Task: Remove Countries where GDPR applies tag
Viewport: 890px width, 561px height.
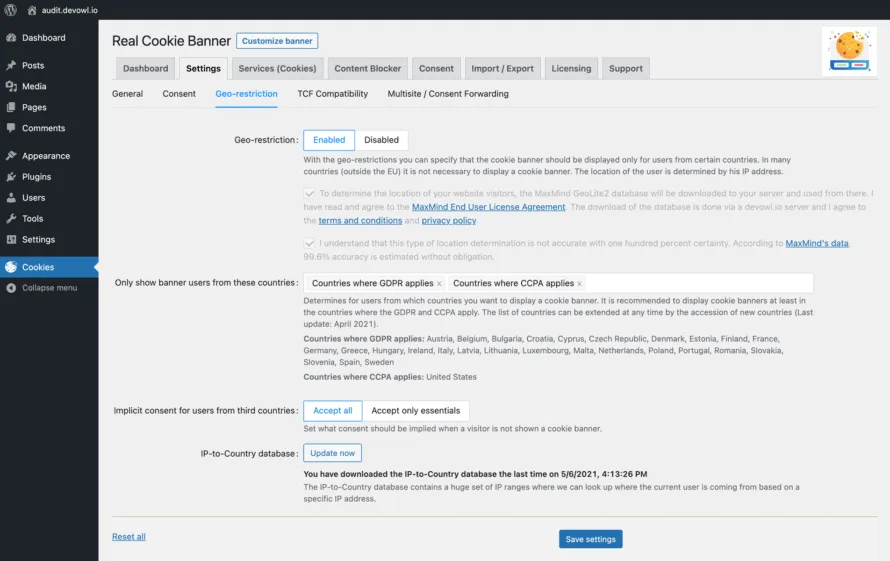Action: point(439,284)
